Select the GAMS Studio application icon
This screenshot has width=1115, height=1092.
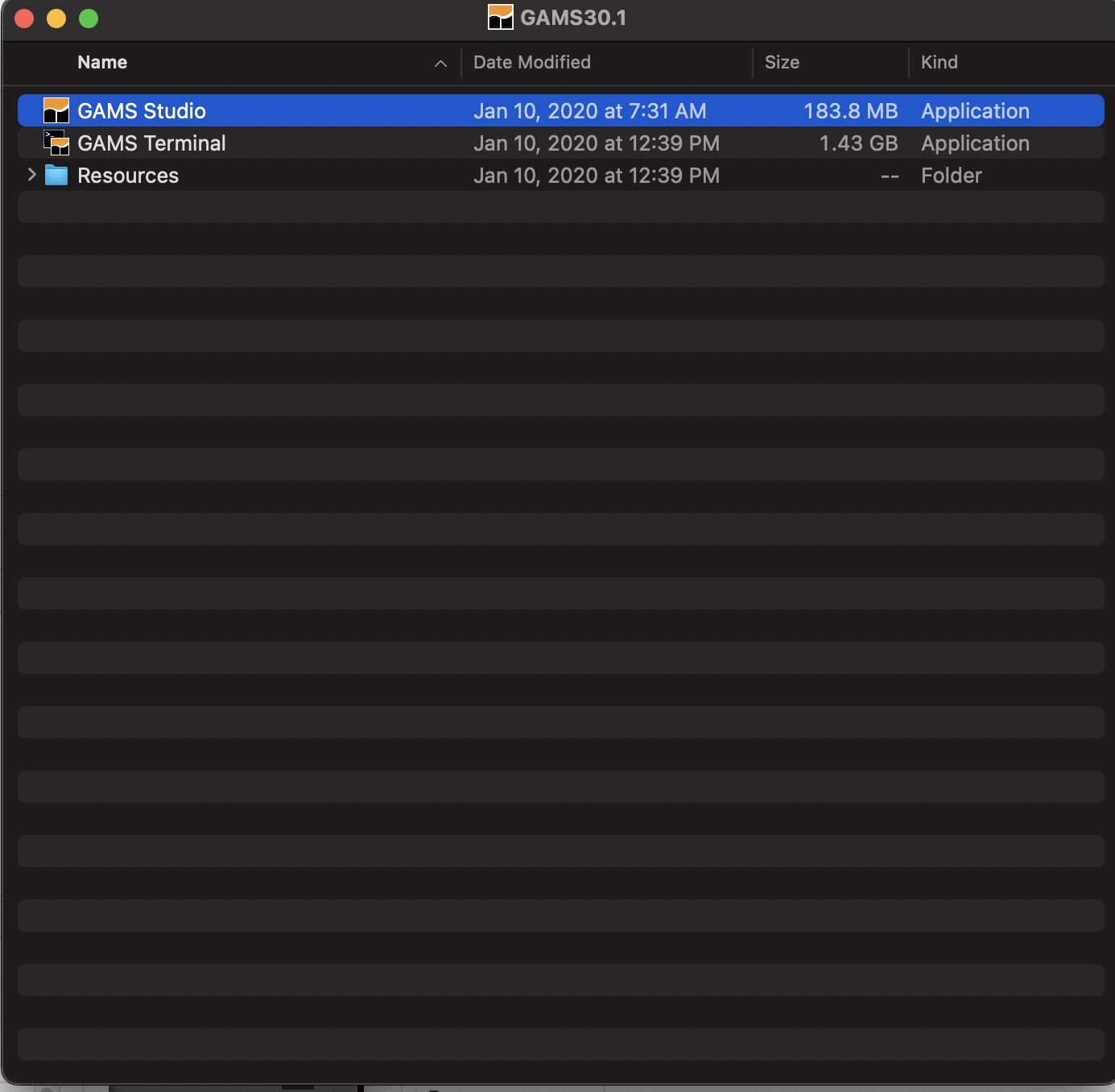click(x=56, y=110)
